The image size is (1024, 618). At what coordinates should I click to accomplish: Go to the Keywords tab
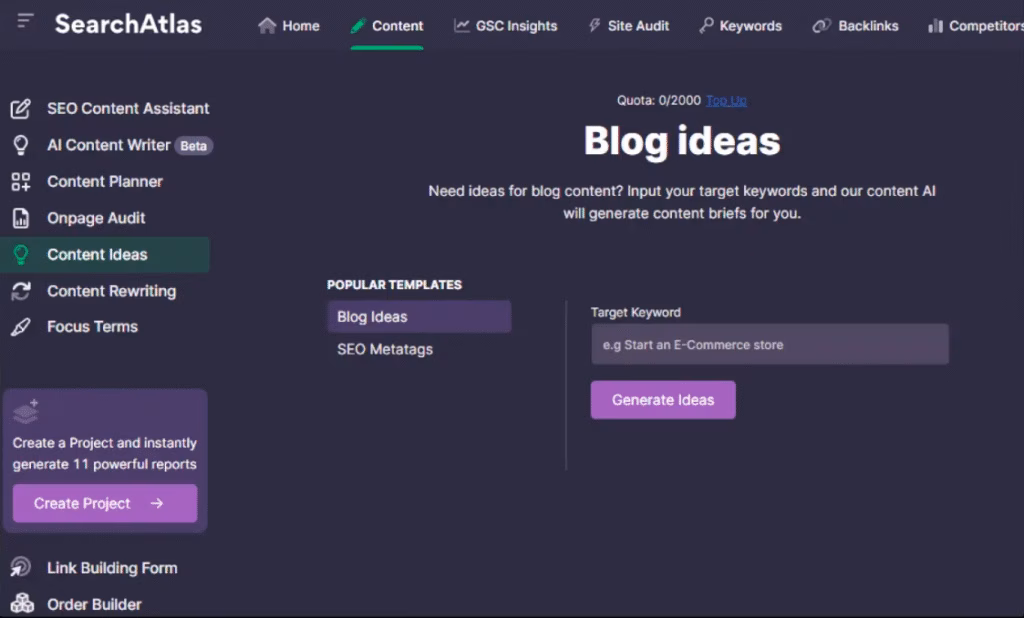pos(740,26)
